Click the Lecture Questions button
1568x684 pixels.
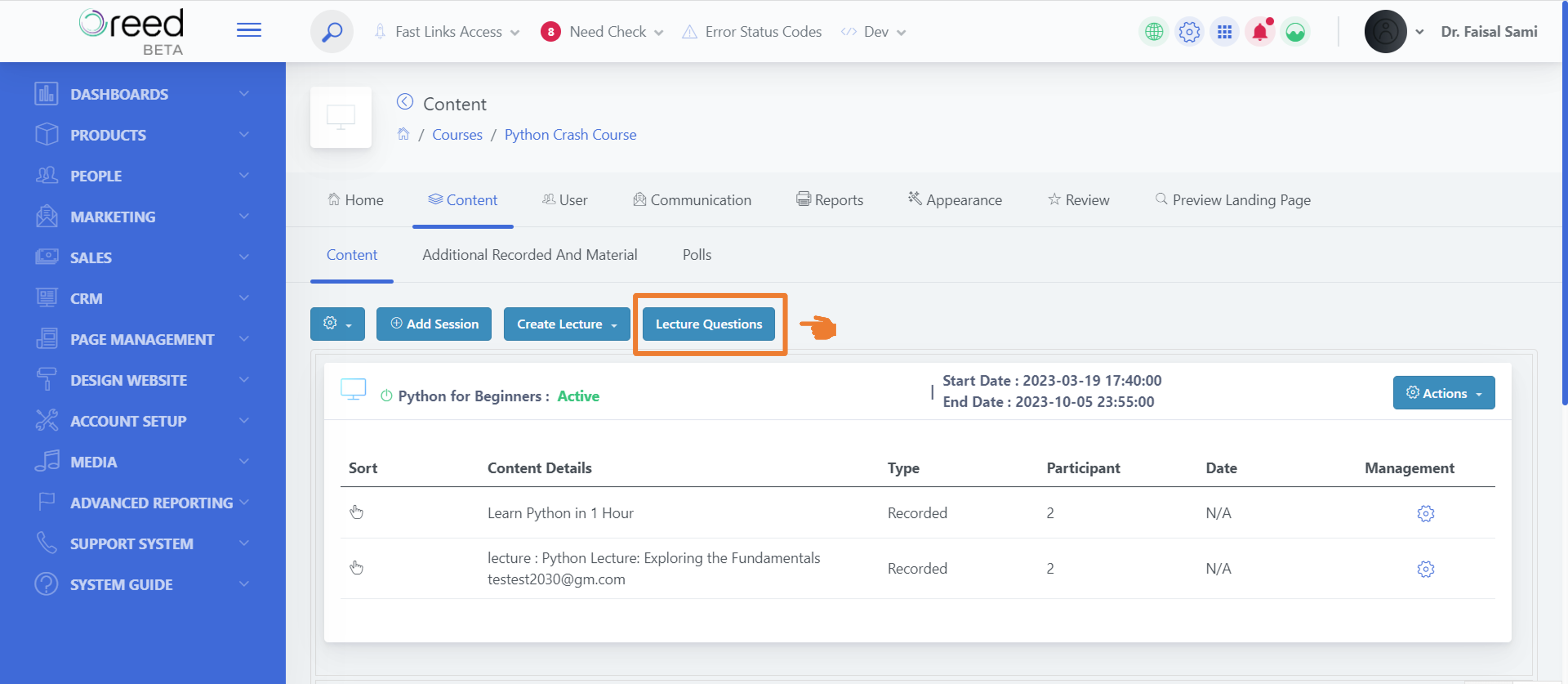coord(708,323)
